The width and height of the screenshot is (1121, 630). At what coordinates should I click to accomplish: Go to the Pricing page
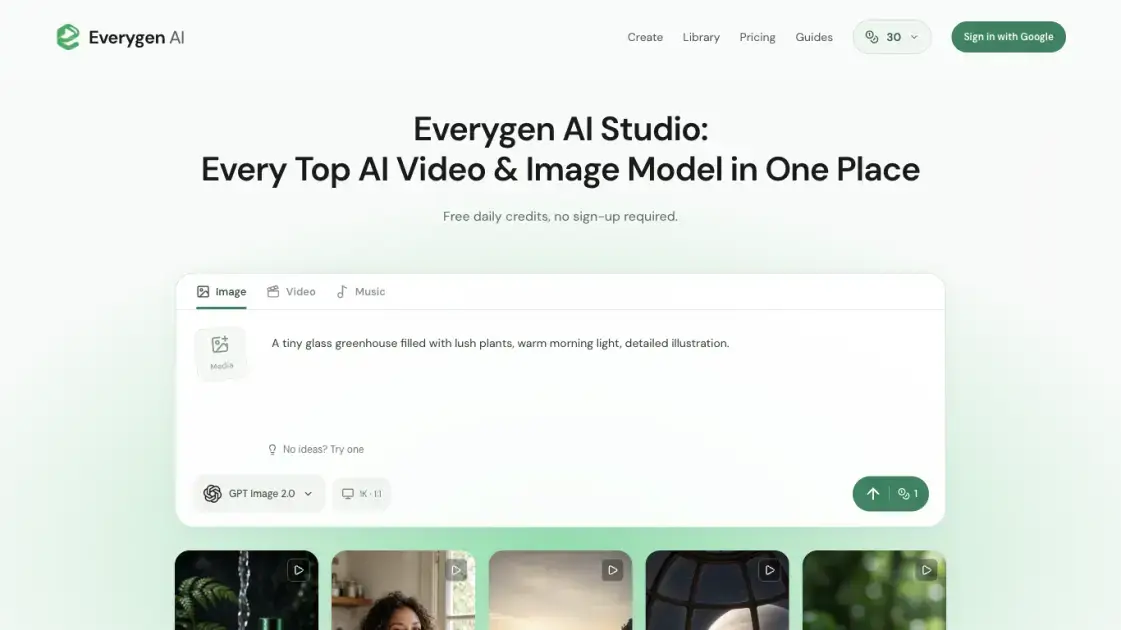point(757,37)
